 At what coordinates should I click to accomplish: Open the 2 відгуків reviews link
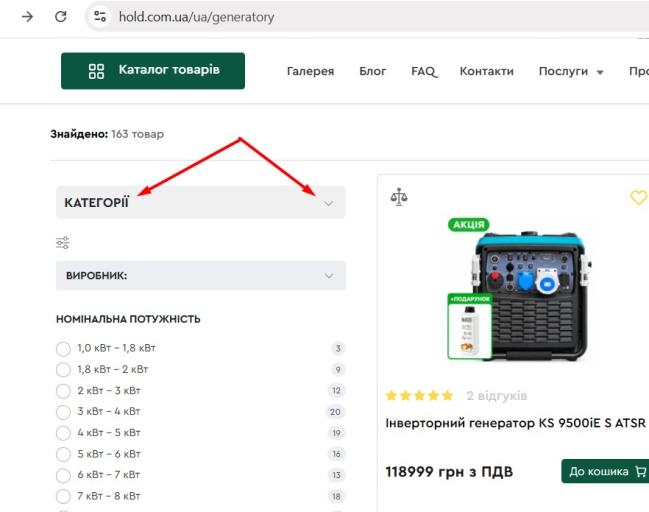[x=497, y=396]
